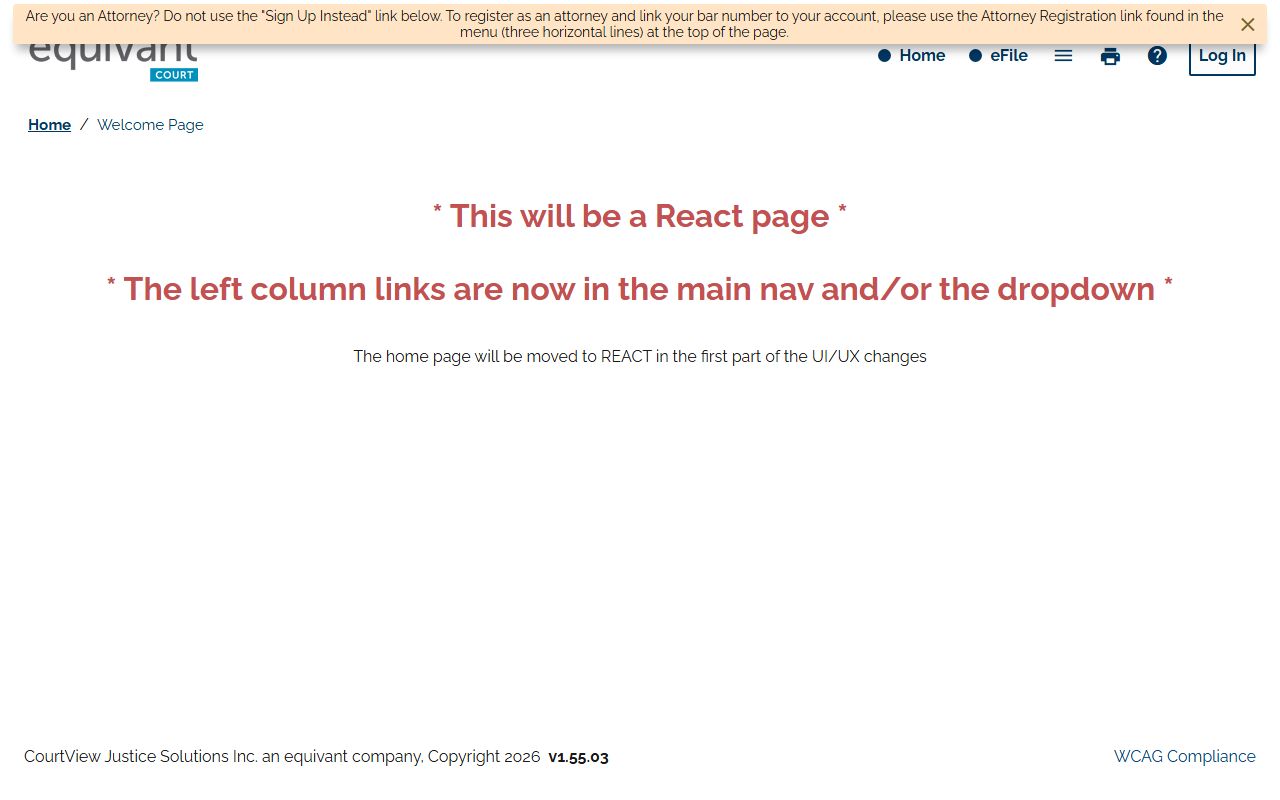The height and width of the screenshot is (800, 1280).
Task: Click the 'This will be a React page' heading
Action: click(640, 216)
